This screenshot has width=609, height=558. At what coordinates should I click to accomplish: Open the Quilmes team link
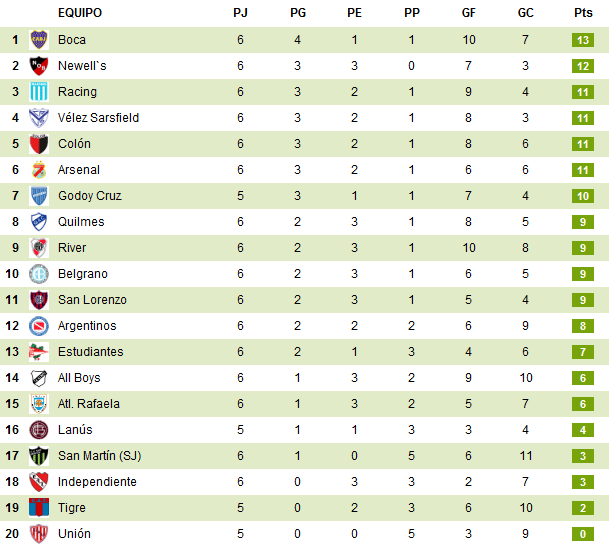tap(81, 222)
